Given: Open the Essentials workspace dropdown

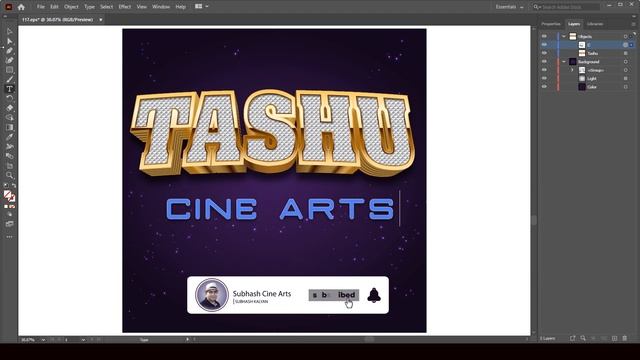Looking at the screenshot, I should [509, 7].
